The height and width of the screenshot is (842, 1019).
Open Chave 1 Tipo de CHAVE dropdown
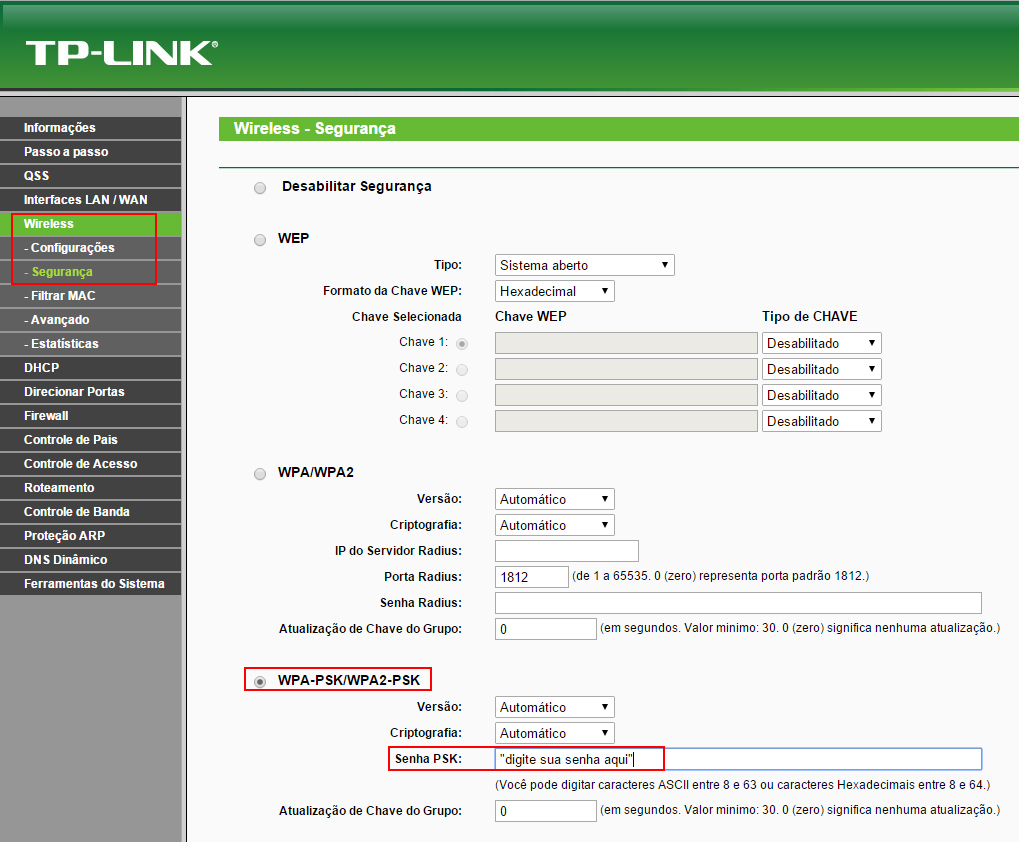pyautogui.click(x=821, y=343)
